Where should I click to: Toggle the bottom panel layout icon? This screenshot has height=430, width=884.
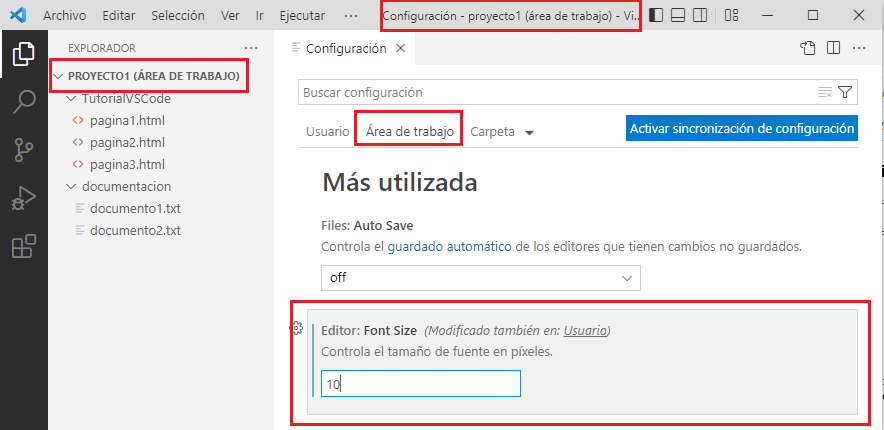point(678,16)
